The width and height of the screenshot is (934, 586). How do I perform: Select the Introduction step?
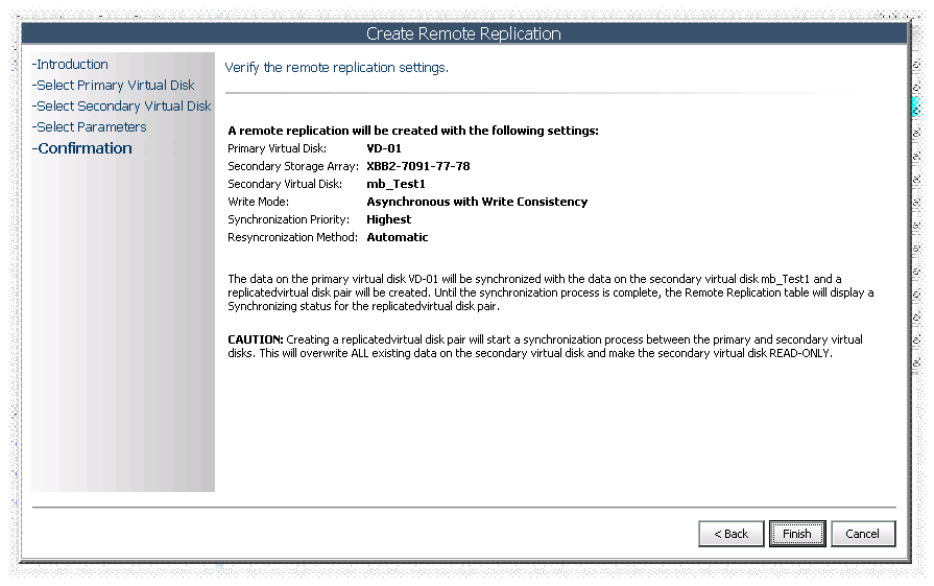(70, 64)
